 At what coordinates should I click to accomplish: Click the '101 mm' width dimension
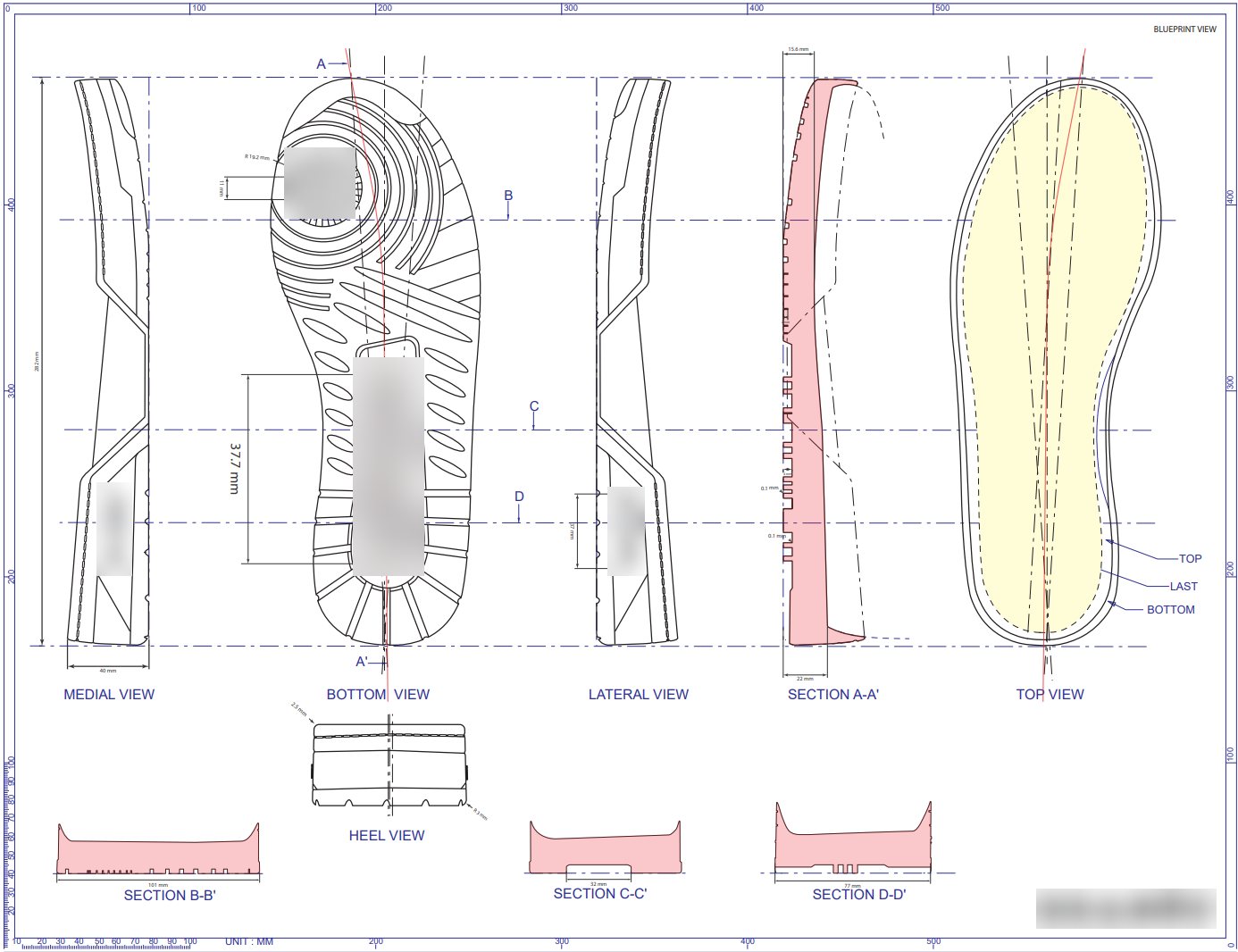pyautogui.click(x=157, y=885)
